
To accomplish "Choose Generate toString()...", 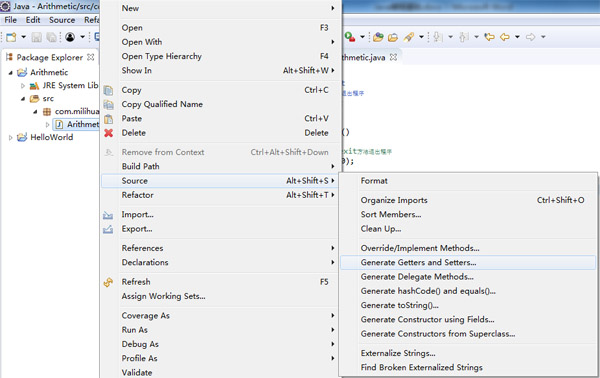I will point(468,305).
